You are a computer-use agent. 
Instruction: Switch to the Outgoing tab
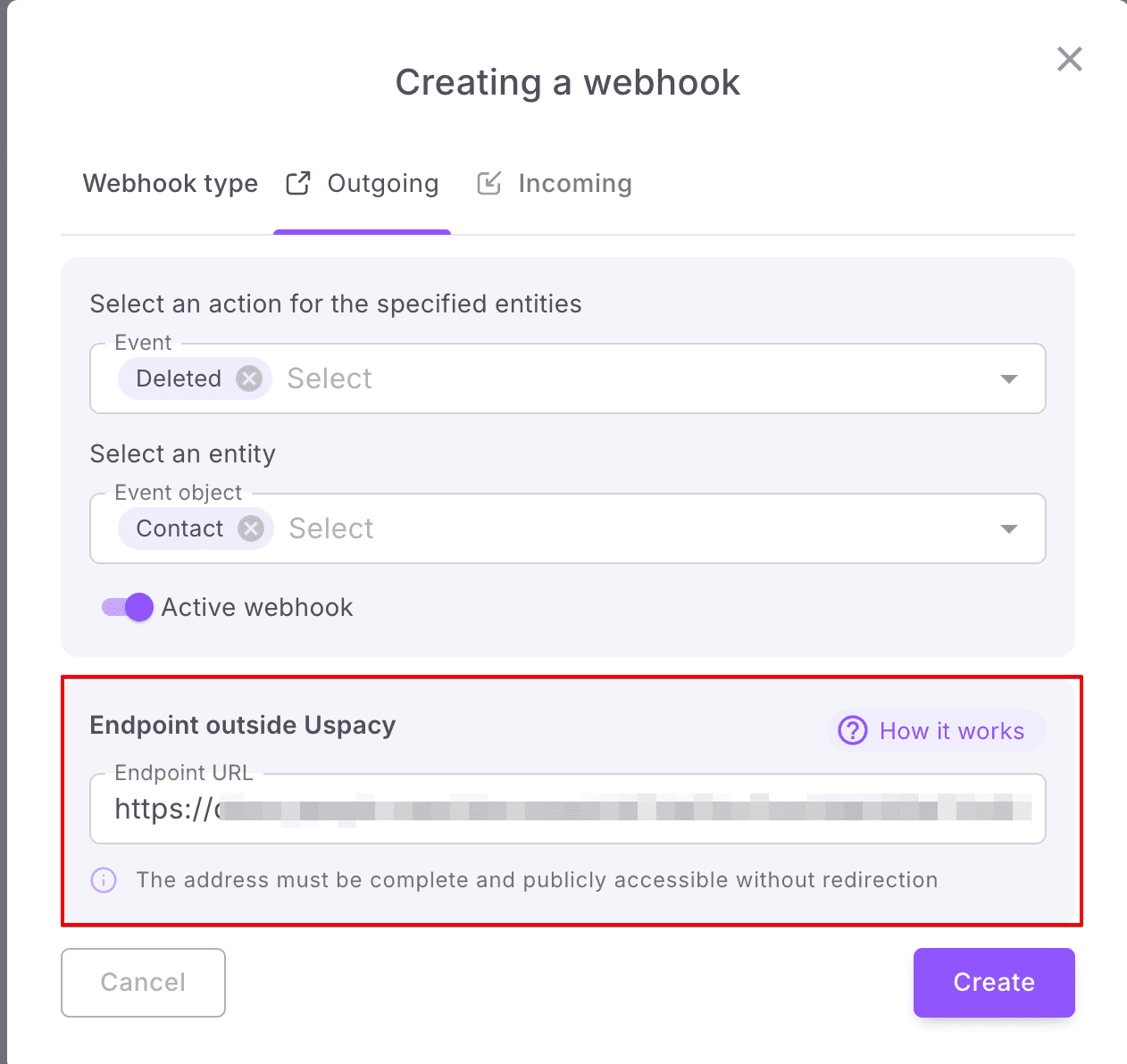coord(382,184)
